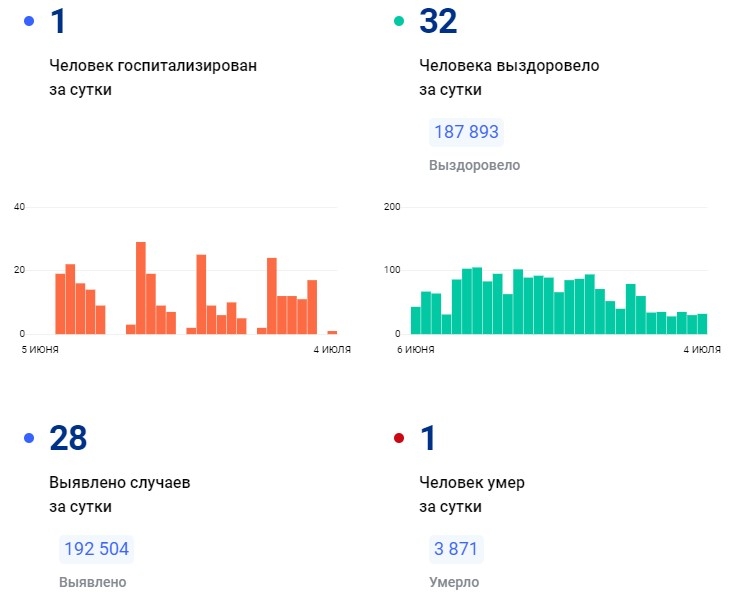The image size is (747, 596).
Task: Click the gray 'Умерло' label
Action: [x=453, y=582]
